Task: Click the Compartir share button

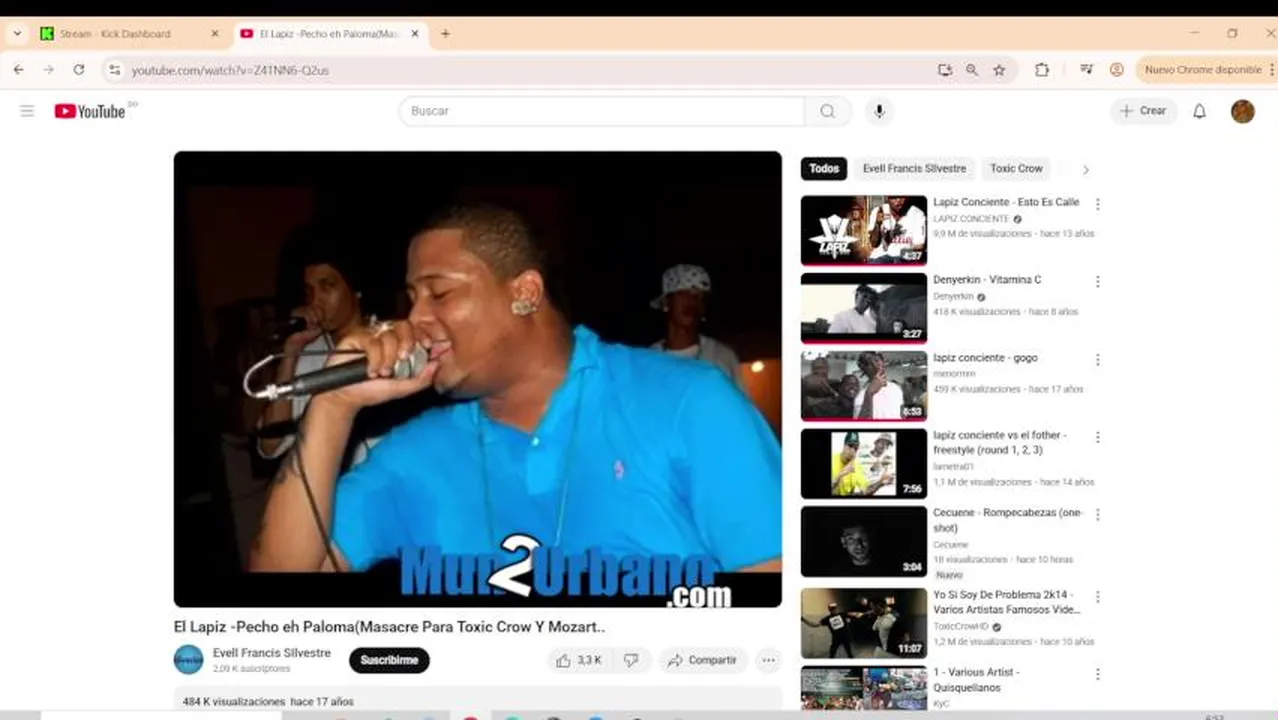Action: tap(702, 660)
